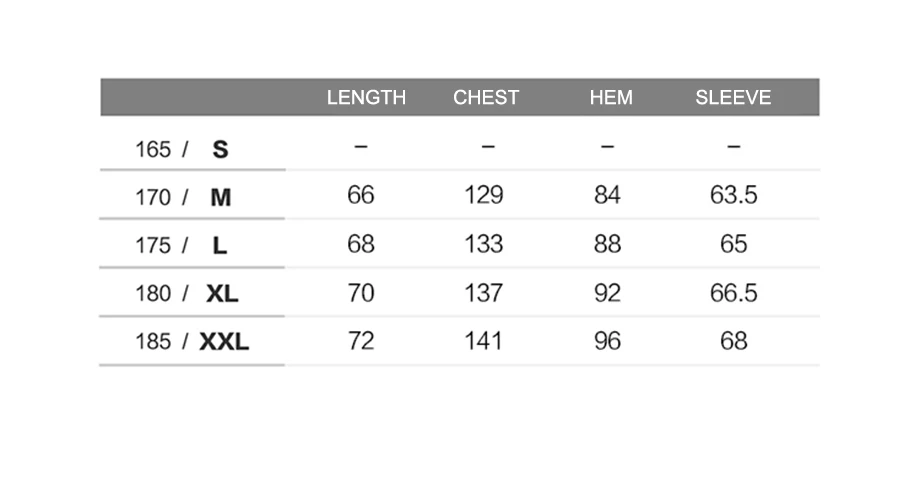Select the XXL chest value 141

point(483,341)
